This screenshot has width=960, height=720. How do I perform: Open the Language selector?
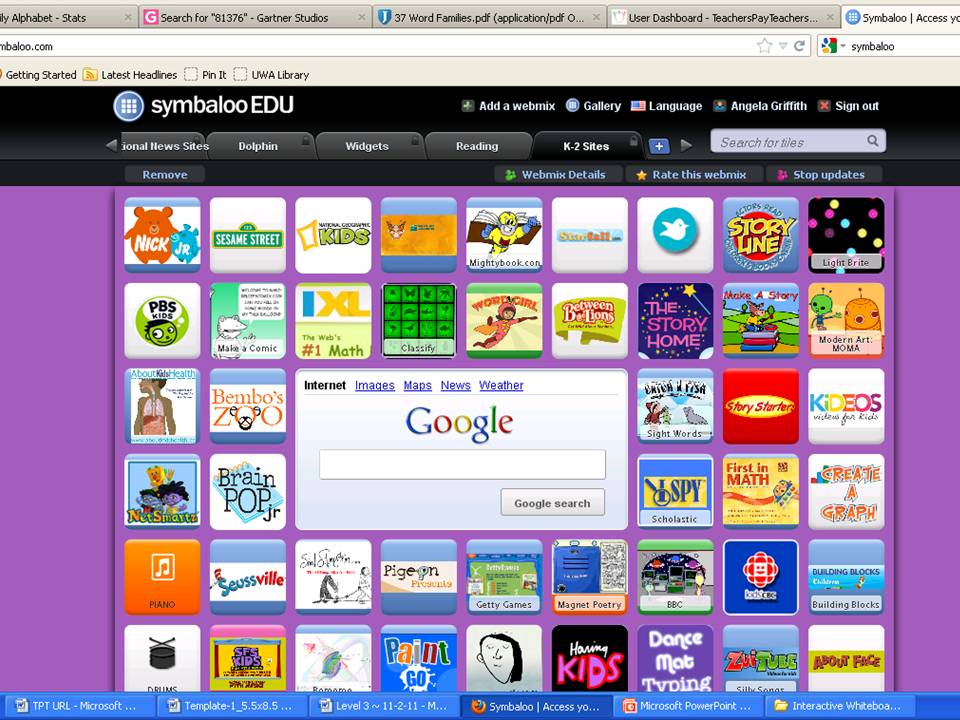click(667, 106)
